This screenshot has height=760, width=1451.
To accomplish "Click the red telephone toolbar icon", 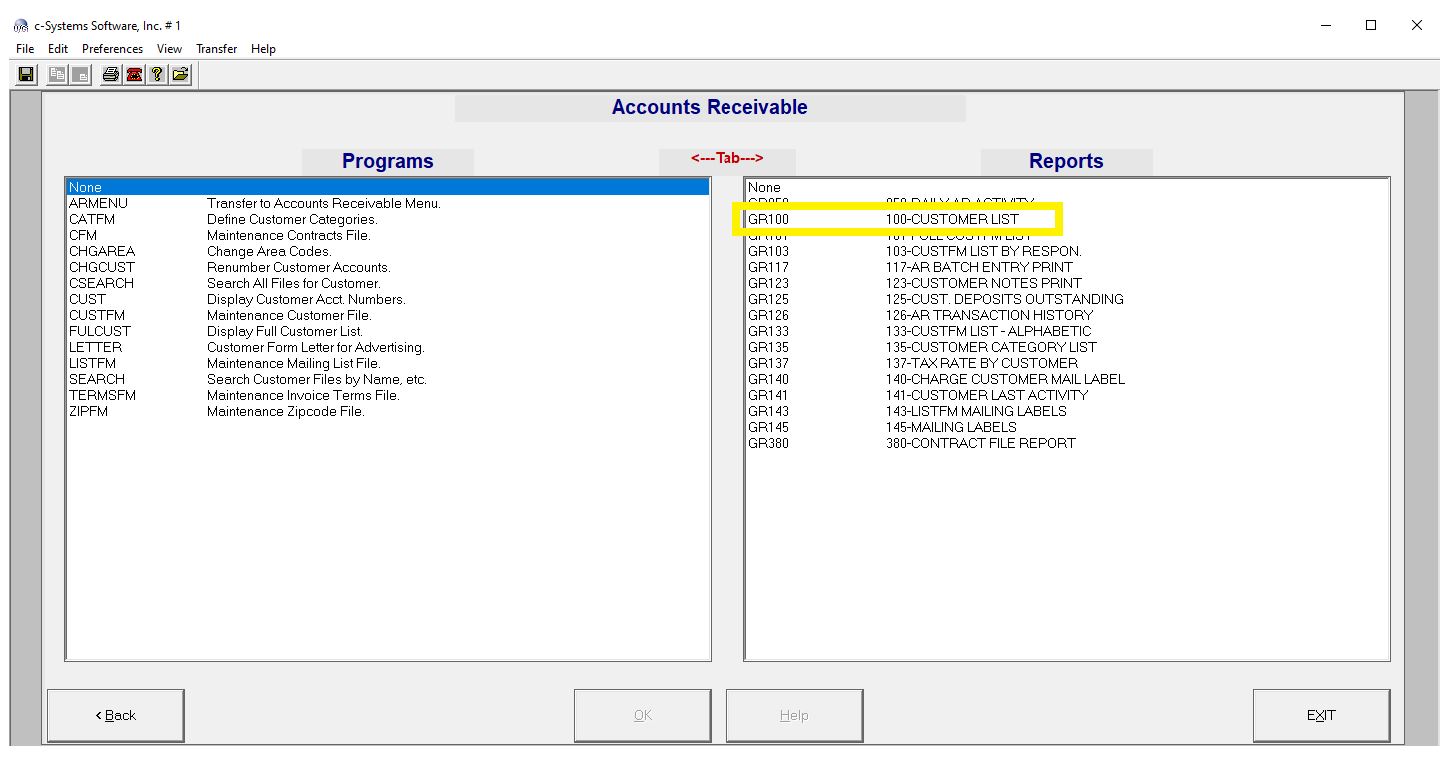I will coord(134,75).
